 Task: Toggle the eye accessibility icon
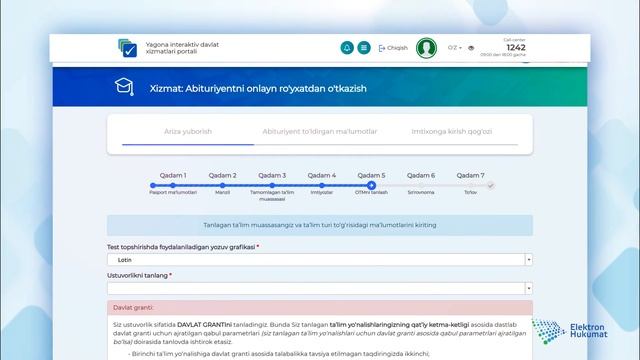pos(471,48)
